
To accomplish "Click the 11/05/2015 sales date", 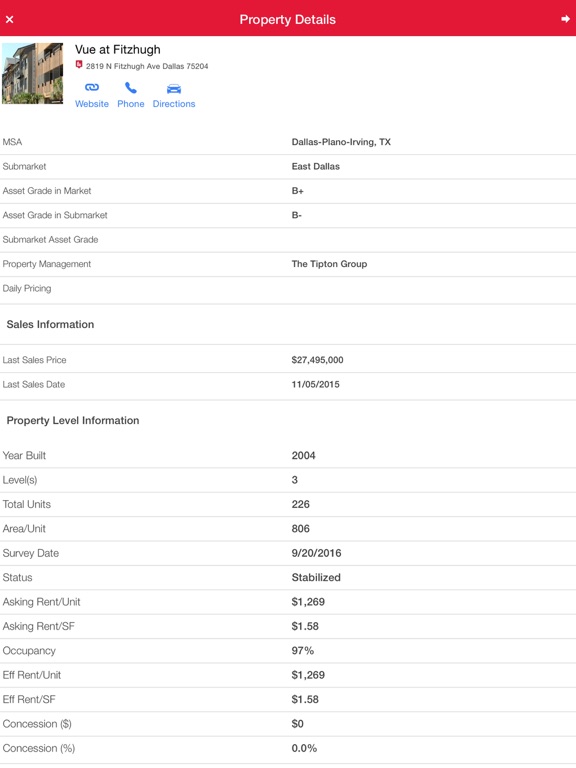I will click(315, 384).
